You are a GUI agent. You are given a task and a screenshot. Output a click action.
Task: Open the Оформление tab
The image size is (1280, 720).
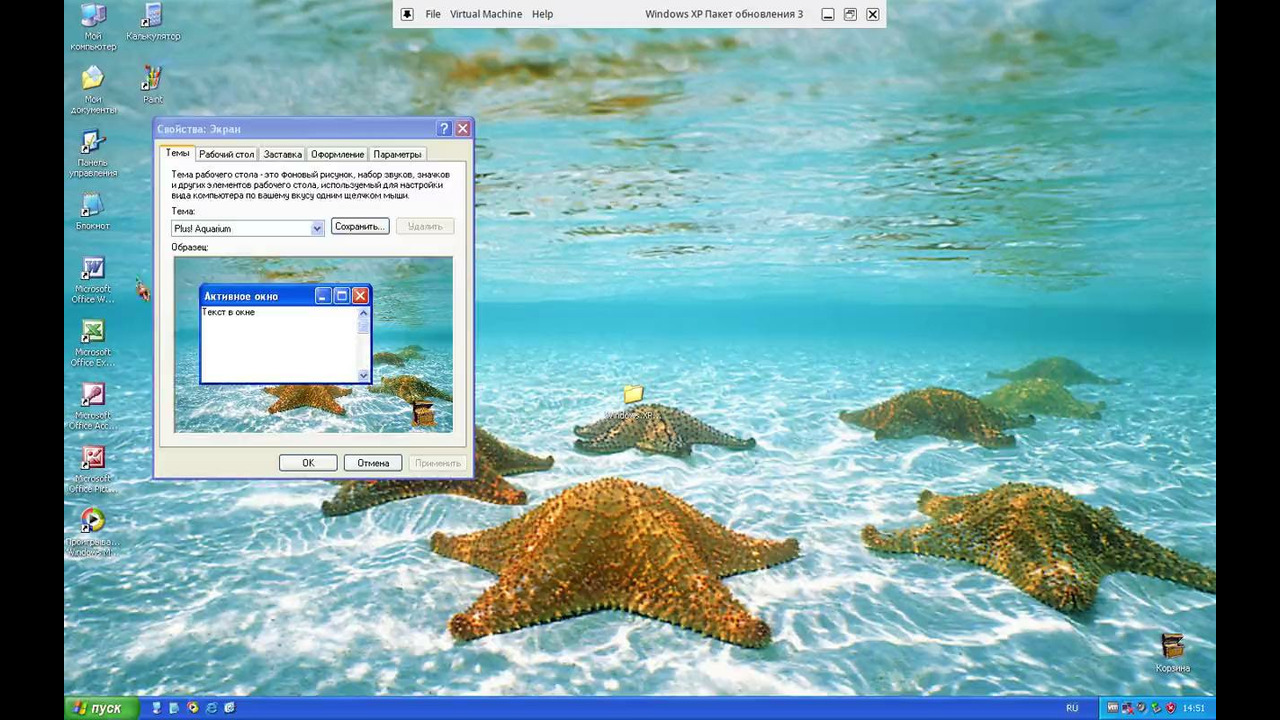pos(337,154)
